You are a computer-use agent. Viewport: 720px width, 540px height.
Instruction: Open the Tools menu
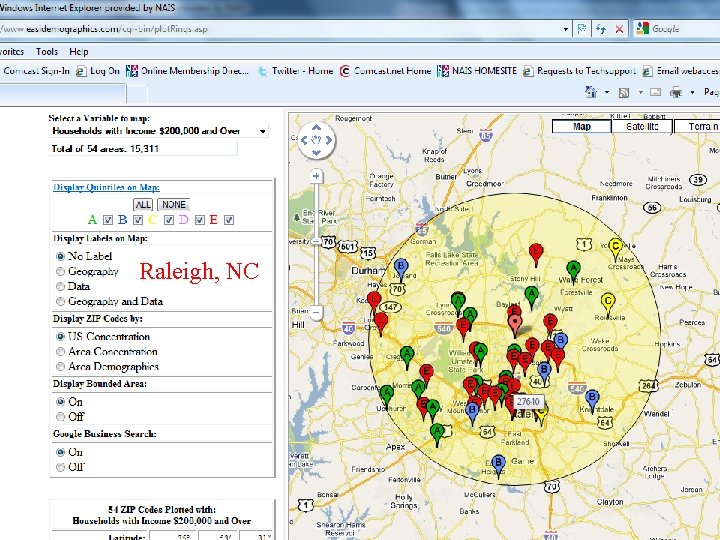pyautogui.click(x=47, y=51)
